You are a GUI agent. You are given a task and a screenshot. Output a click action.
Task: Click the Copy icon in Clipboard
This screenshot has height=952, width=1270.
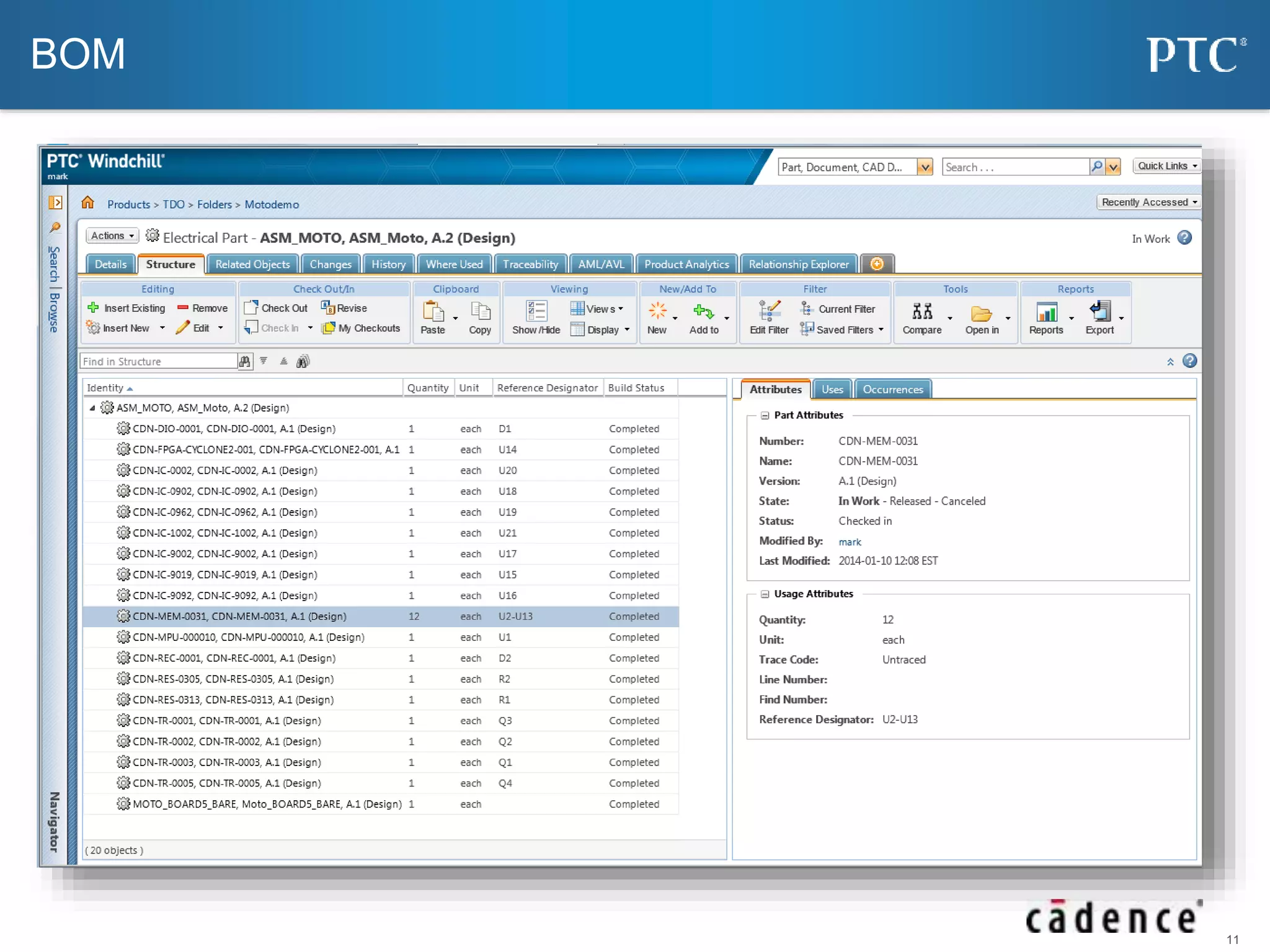pos(480,312)
